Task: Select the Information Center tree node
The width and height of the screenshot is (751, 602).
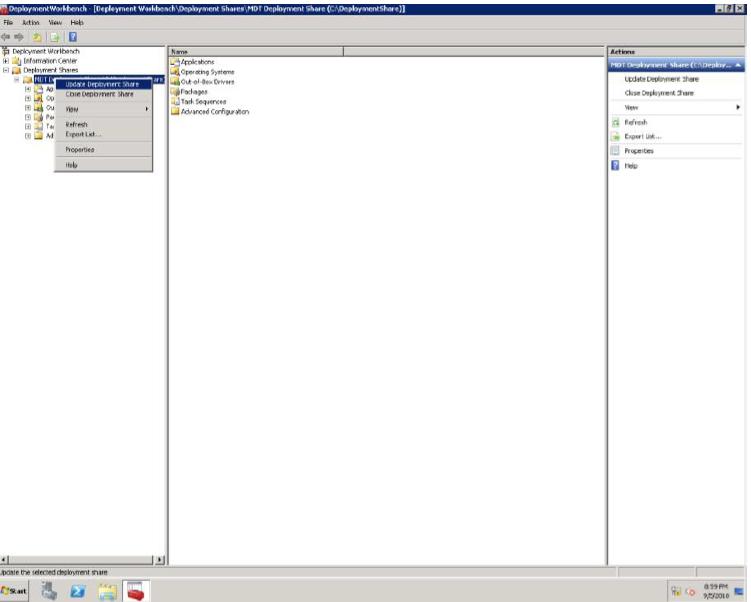Action: (x=50, y=61)
